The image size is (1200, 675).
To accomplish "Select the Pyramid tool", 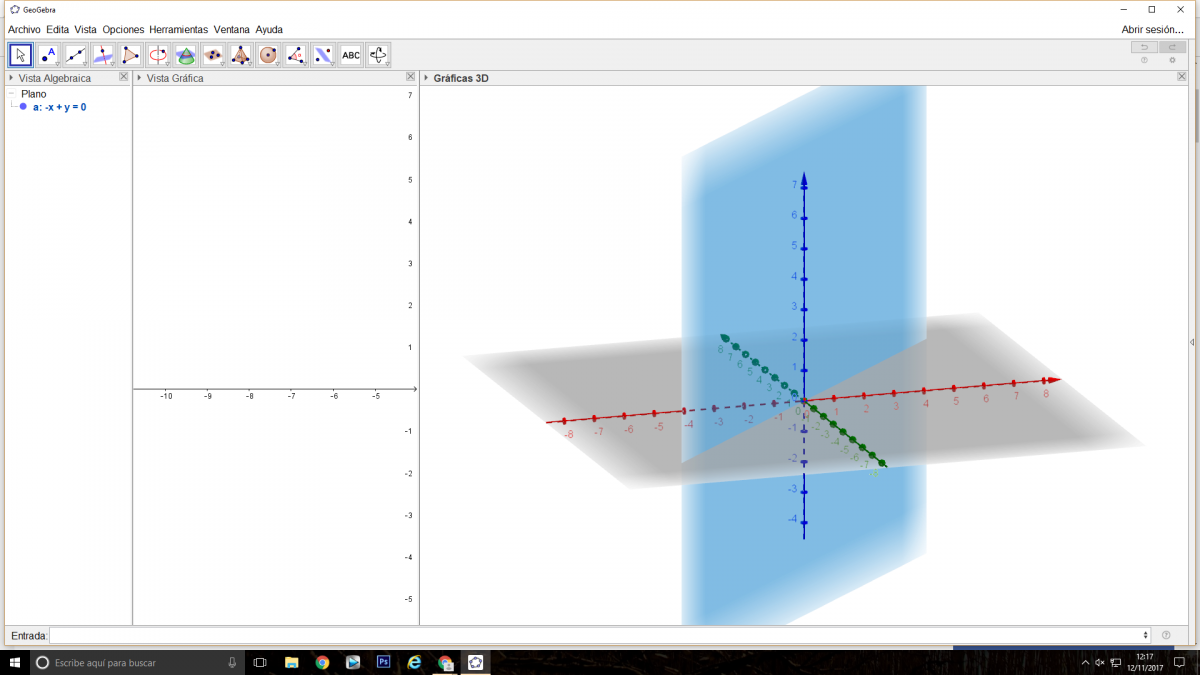I will (x=240, y=55).
